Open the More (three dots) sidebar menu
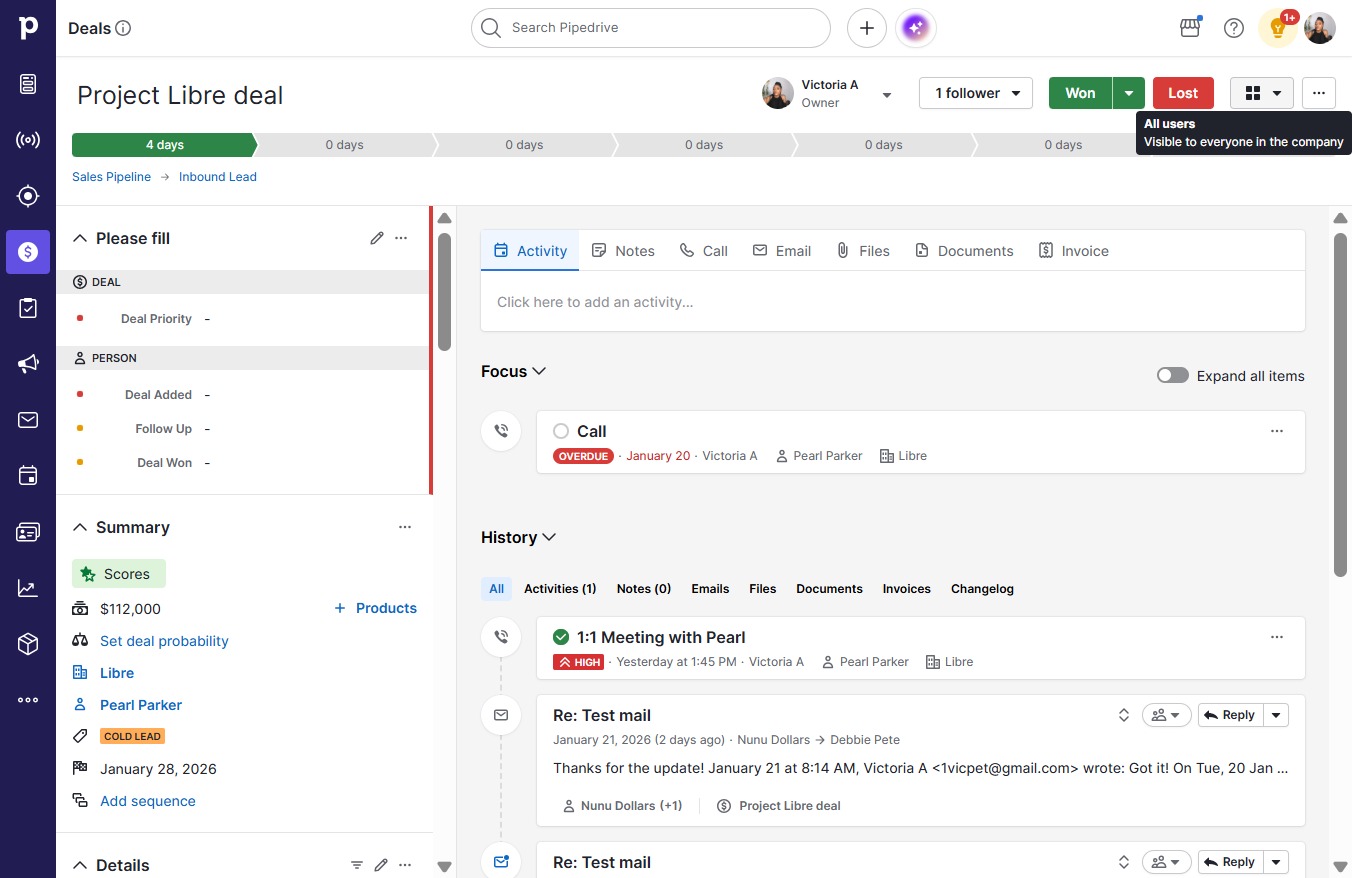This screenshot has height=878, width=1352. click(x=28, y=700)
